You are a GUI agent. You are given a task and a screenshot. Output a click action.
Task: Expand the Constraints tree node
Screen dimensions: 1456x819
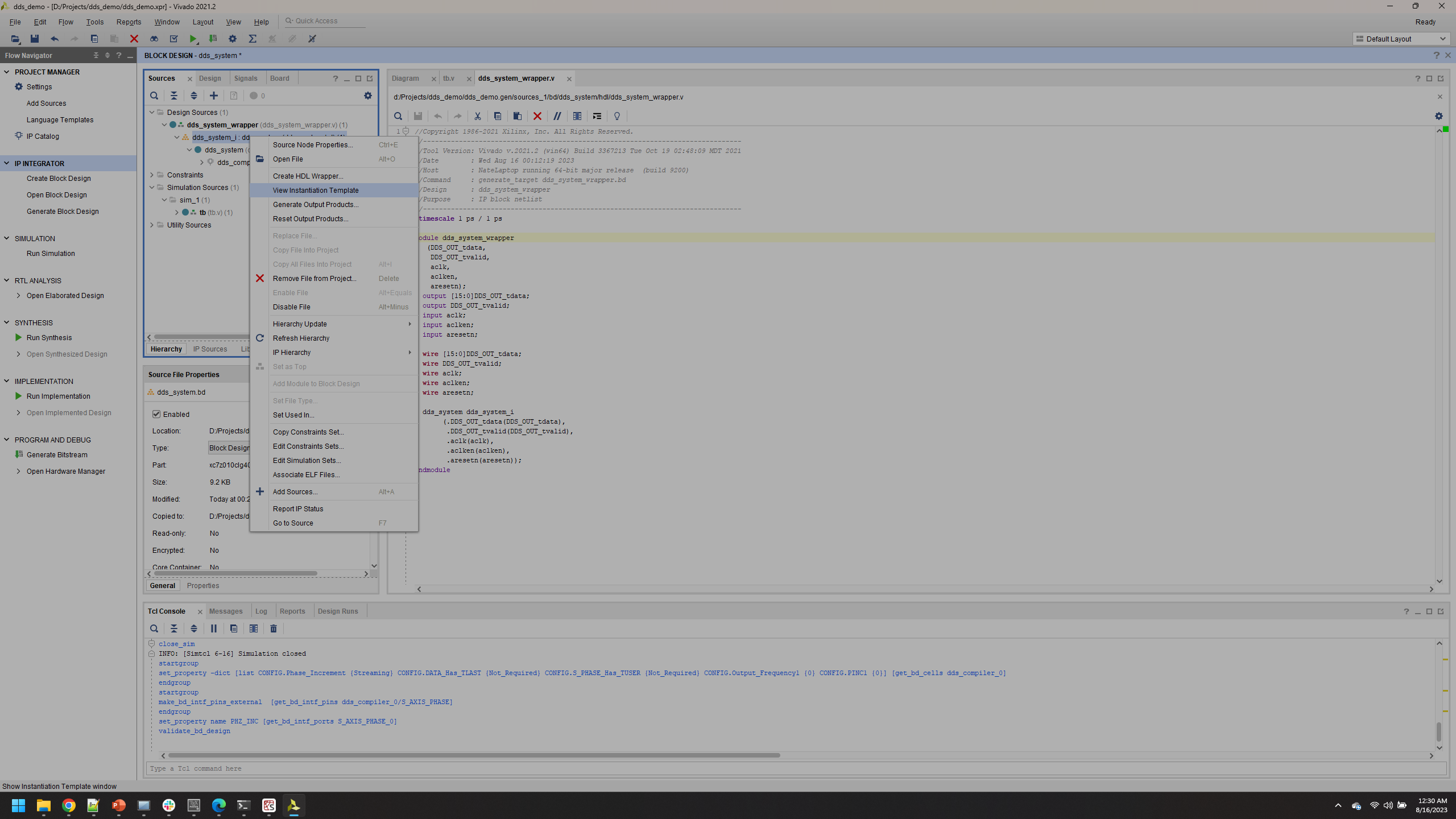[152, 175]
